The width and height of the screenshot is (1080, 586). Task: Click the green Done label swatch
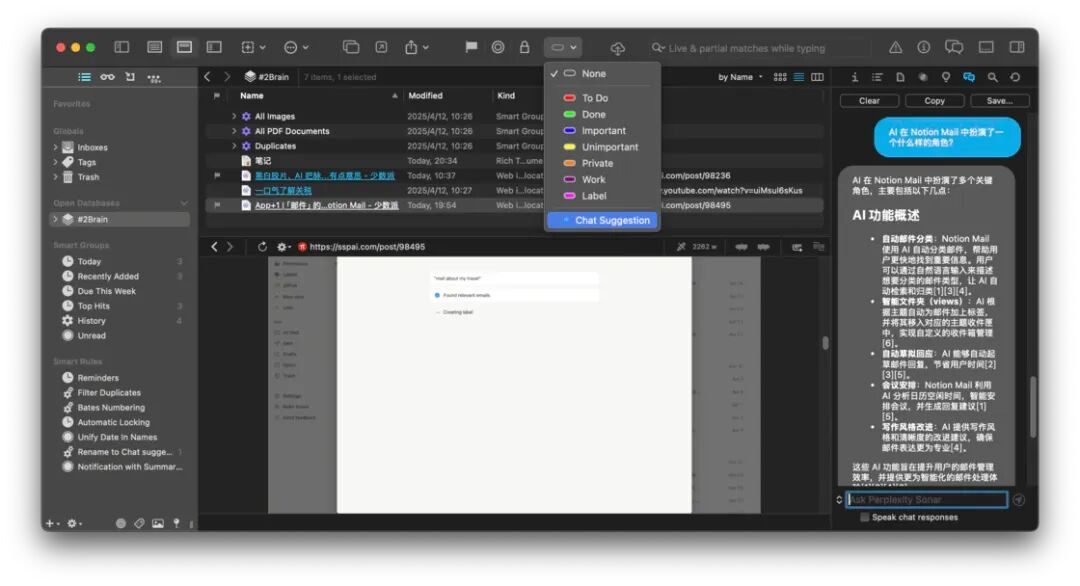click(570, 114)
